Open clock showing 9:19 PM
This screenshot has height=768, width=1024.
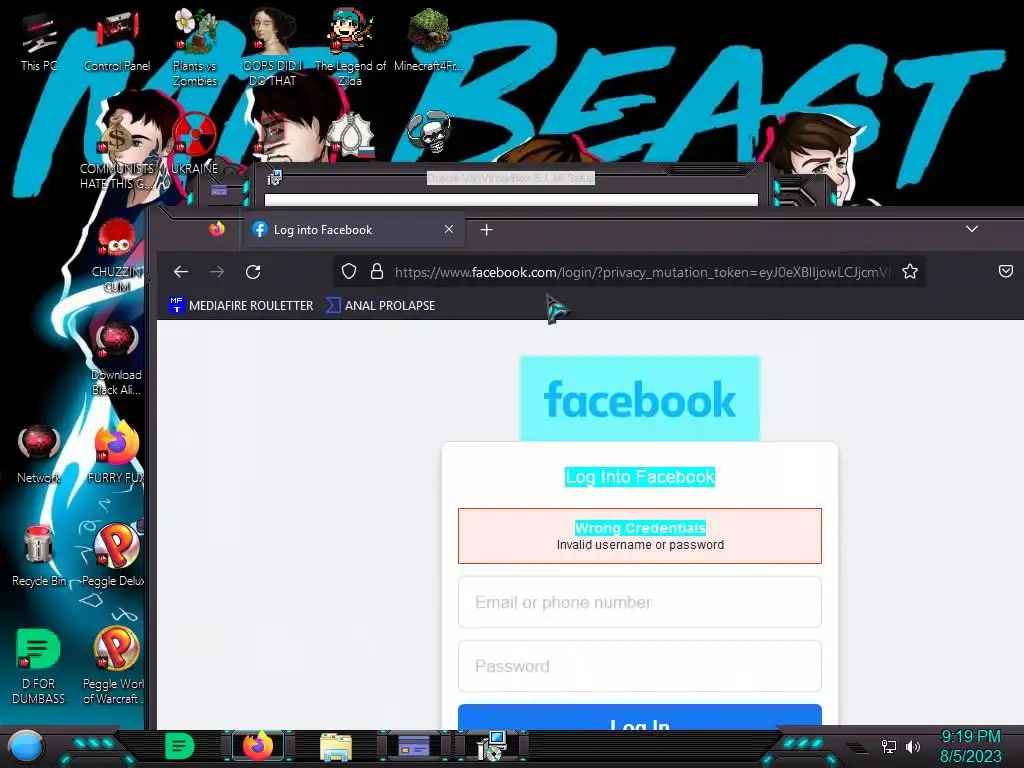pyautogui.click(x=970, y=746)
